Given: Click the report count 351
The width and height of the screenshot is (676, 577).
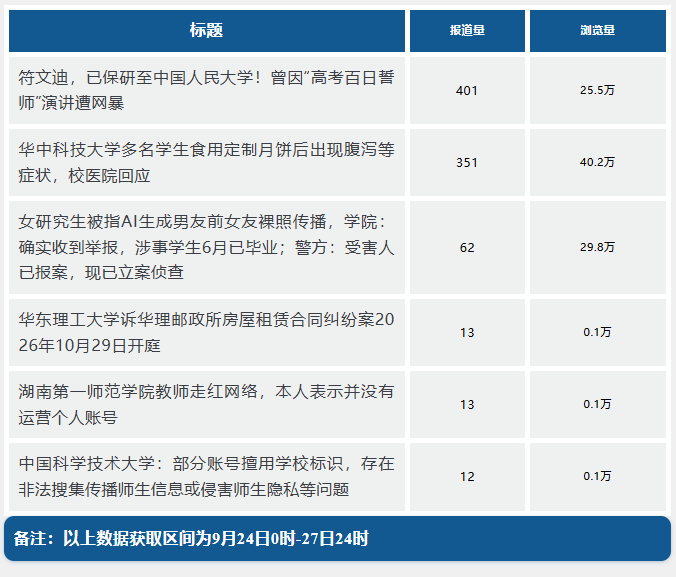Looking at the screenshot, I should pyautogui.click(x=467, y=163).
